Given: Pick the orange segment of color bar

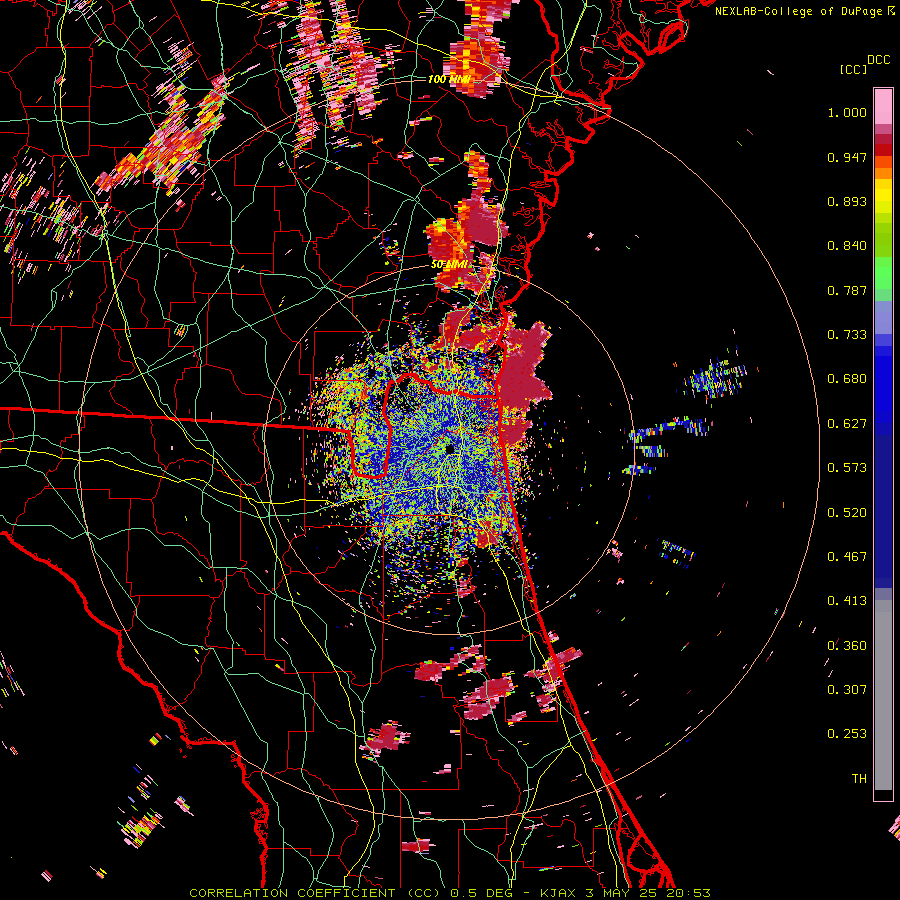Looking at the screenshot, I should click(x=883, y=173).
